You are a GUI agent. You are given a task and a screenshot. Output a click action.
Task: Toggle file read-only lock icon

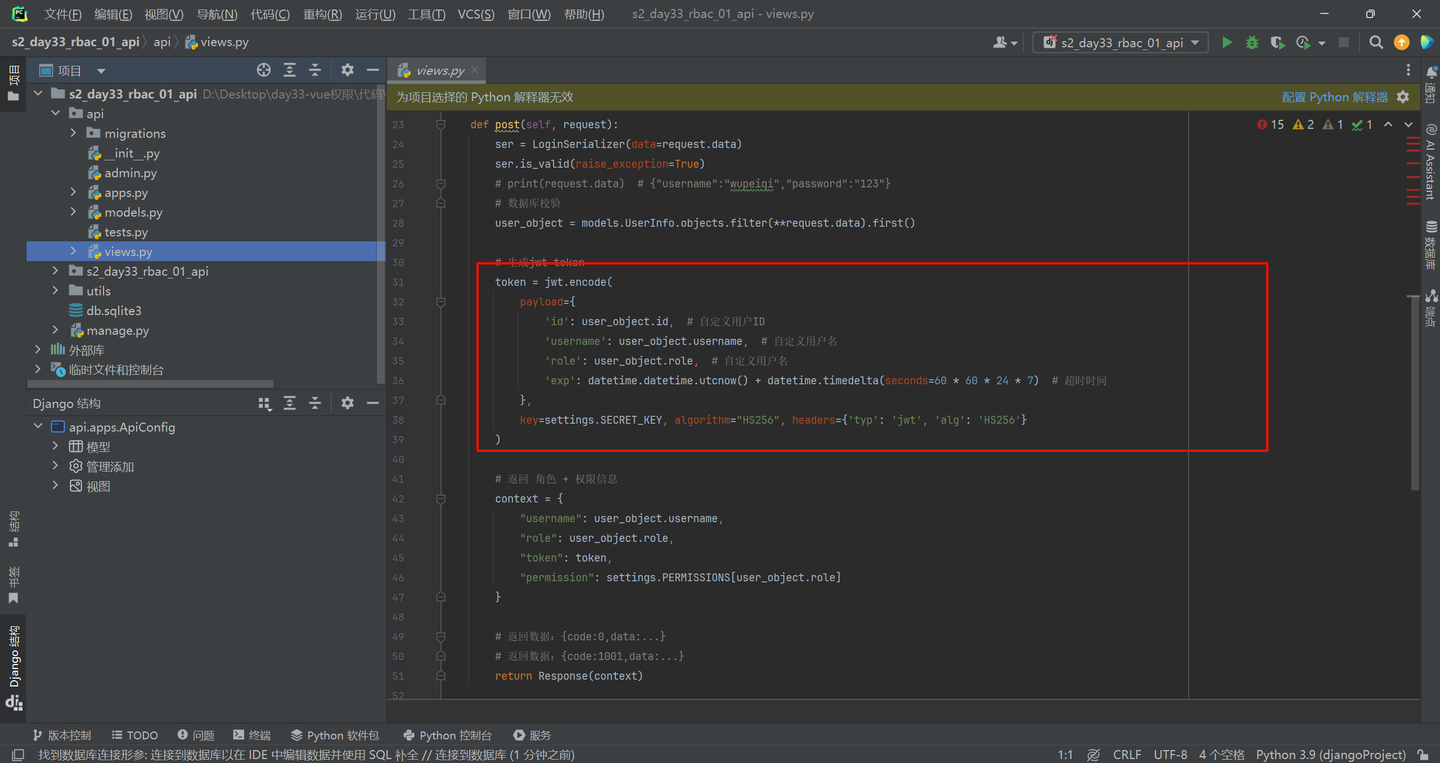(x=1421, y=755)
